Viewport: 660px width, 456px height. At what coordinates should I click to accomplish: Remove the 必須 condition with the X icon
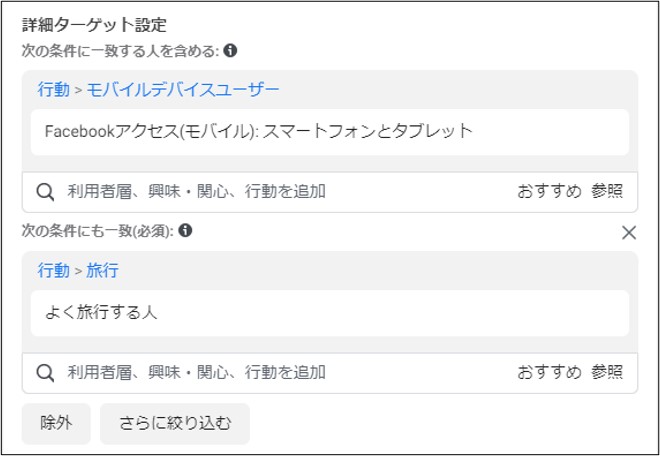click(x=629, y=232)
